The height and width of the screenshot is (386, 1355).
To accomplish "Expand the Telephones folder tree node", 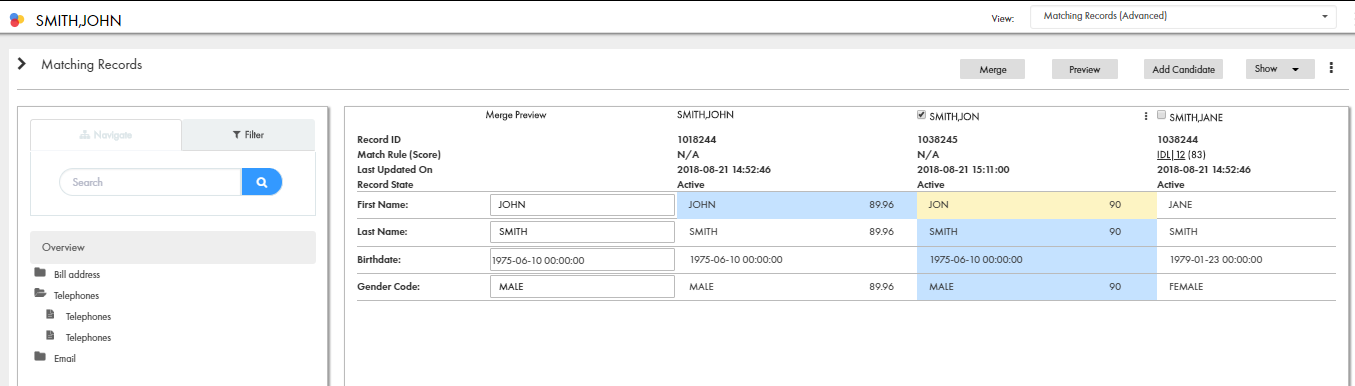I will pos(66,295).
